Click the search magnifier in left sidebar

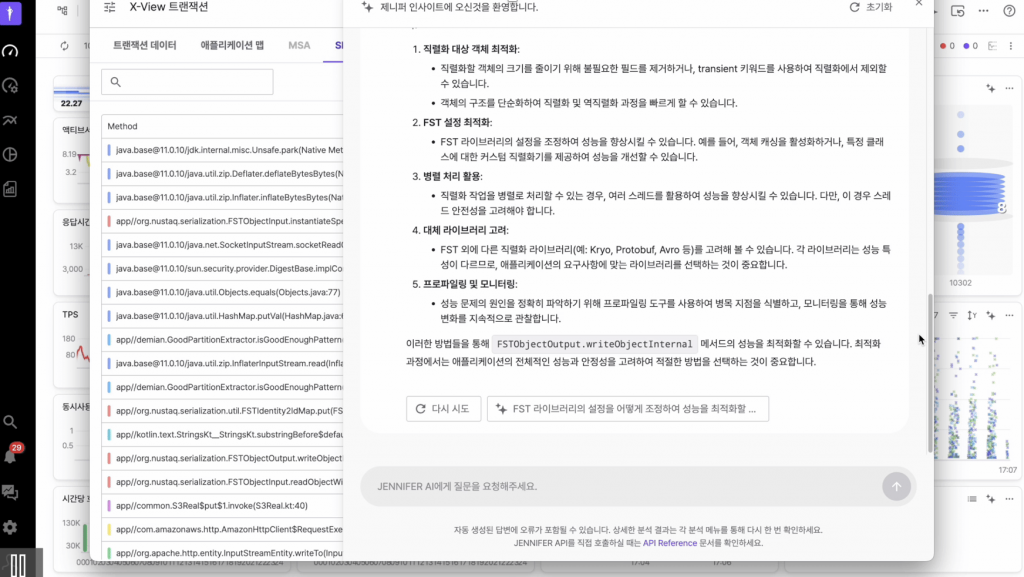click(10, 422)
